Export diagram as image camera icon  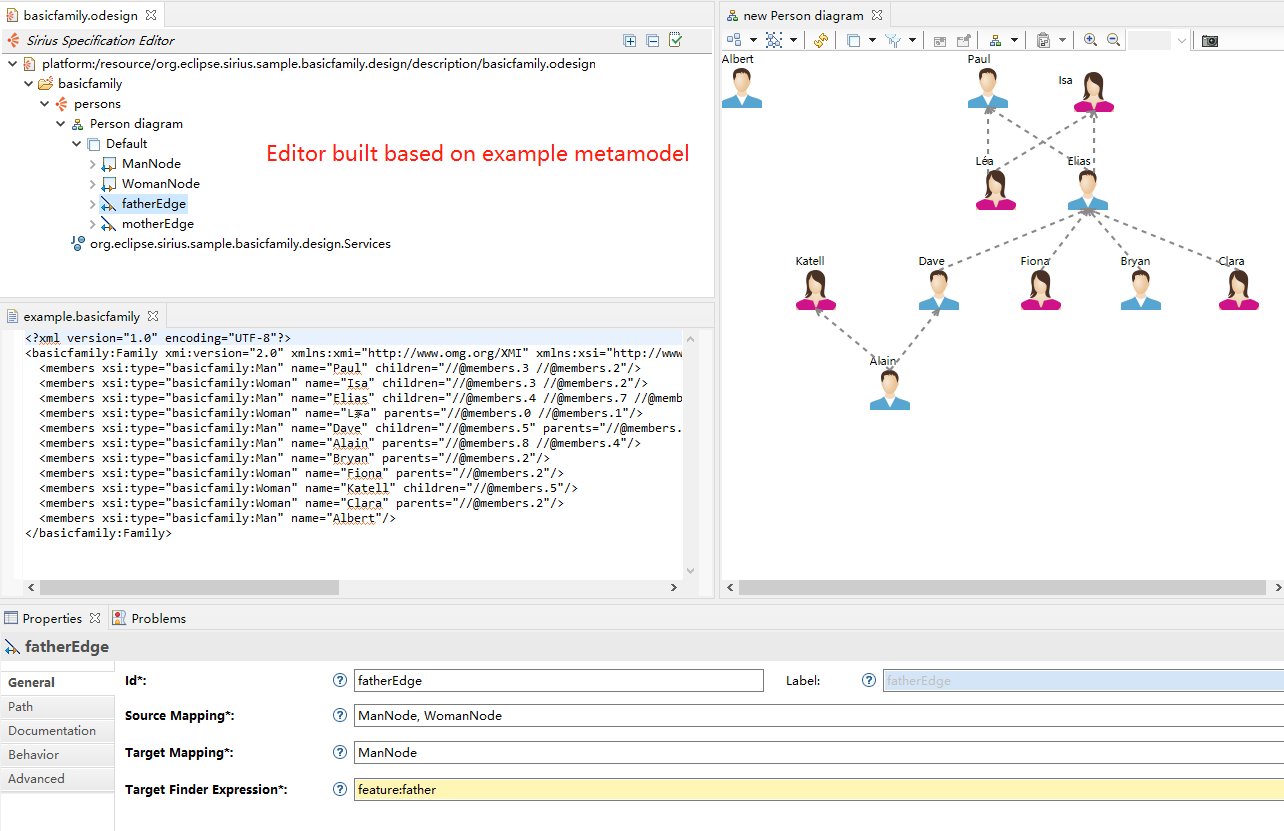pos(1210,40)
